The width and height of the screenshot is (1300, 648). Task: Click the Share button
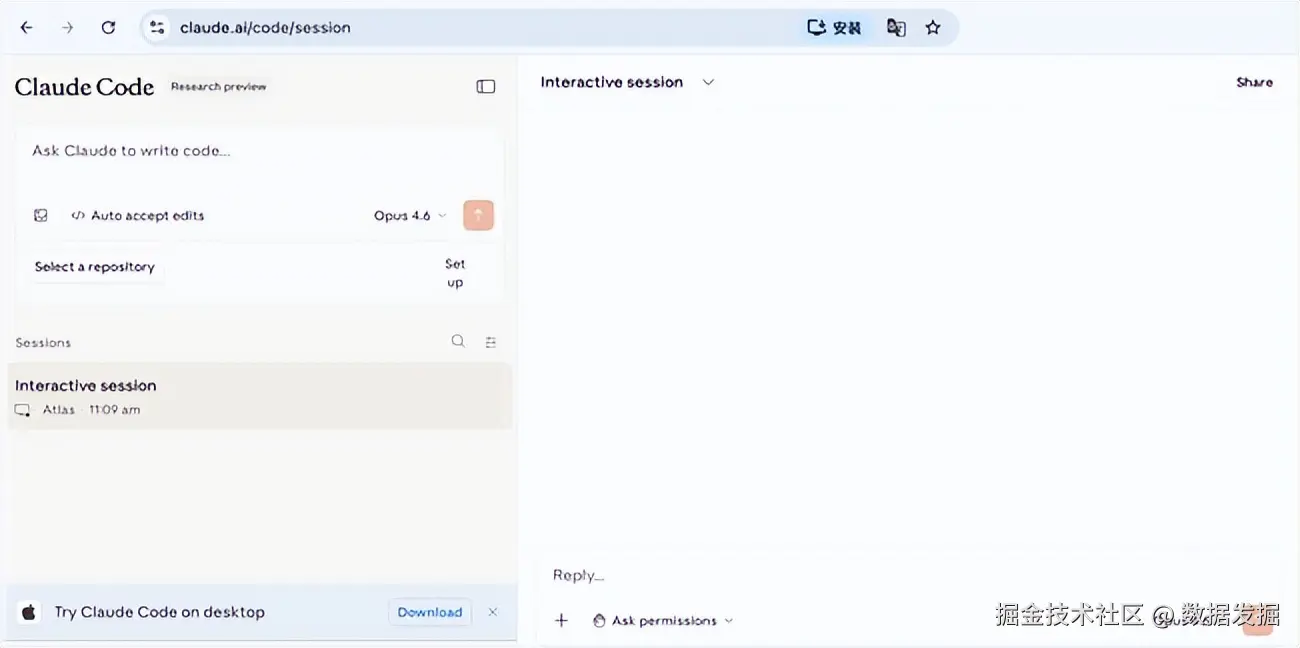(1254, 82)
